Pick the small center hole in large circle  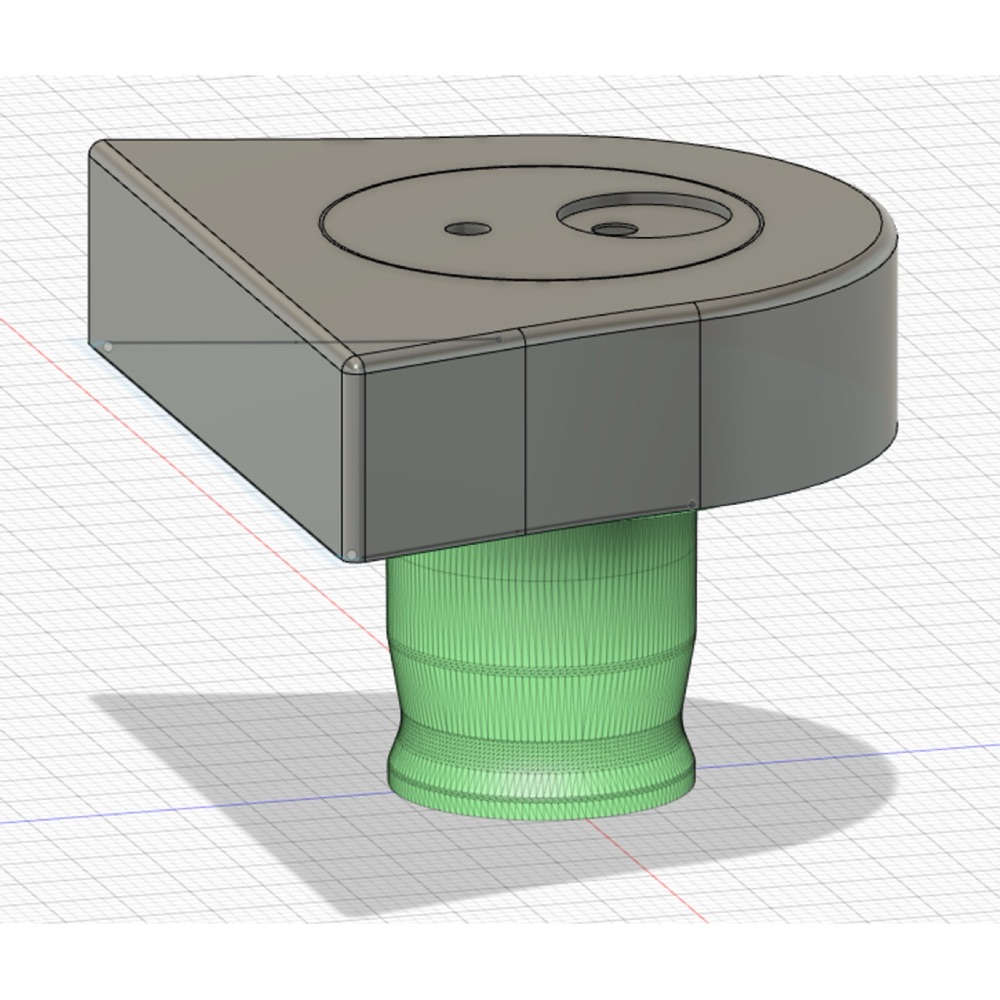pyautogui.click(x=468, y=228)
